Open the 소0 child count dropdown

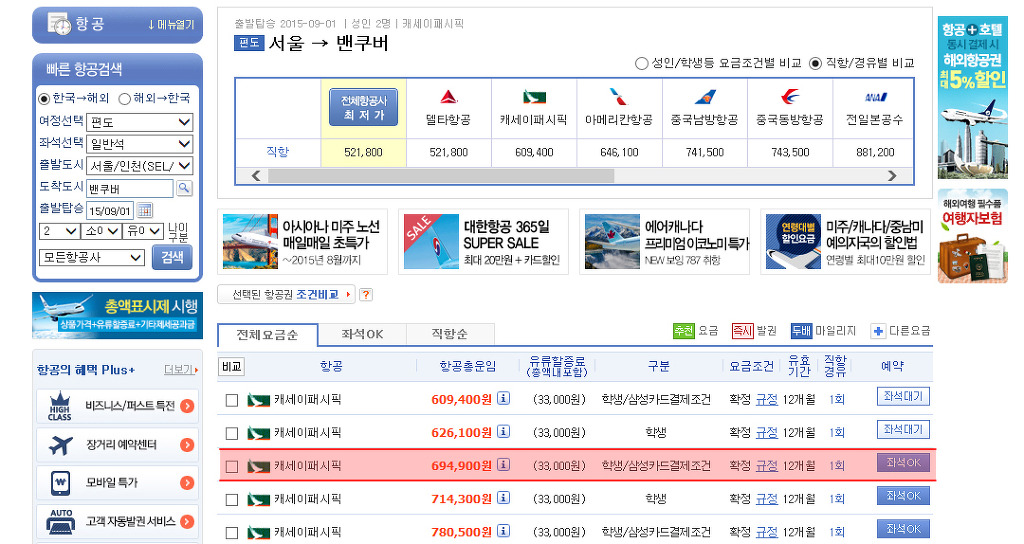pos(102,231)
